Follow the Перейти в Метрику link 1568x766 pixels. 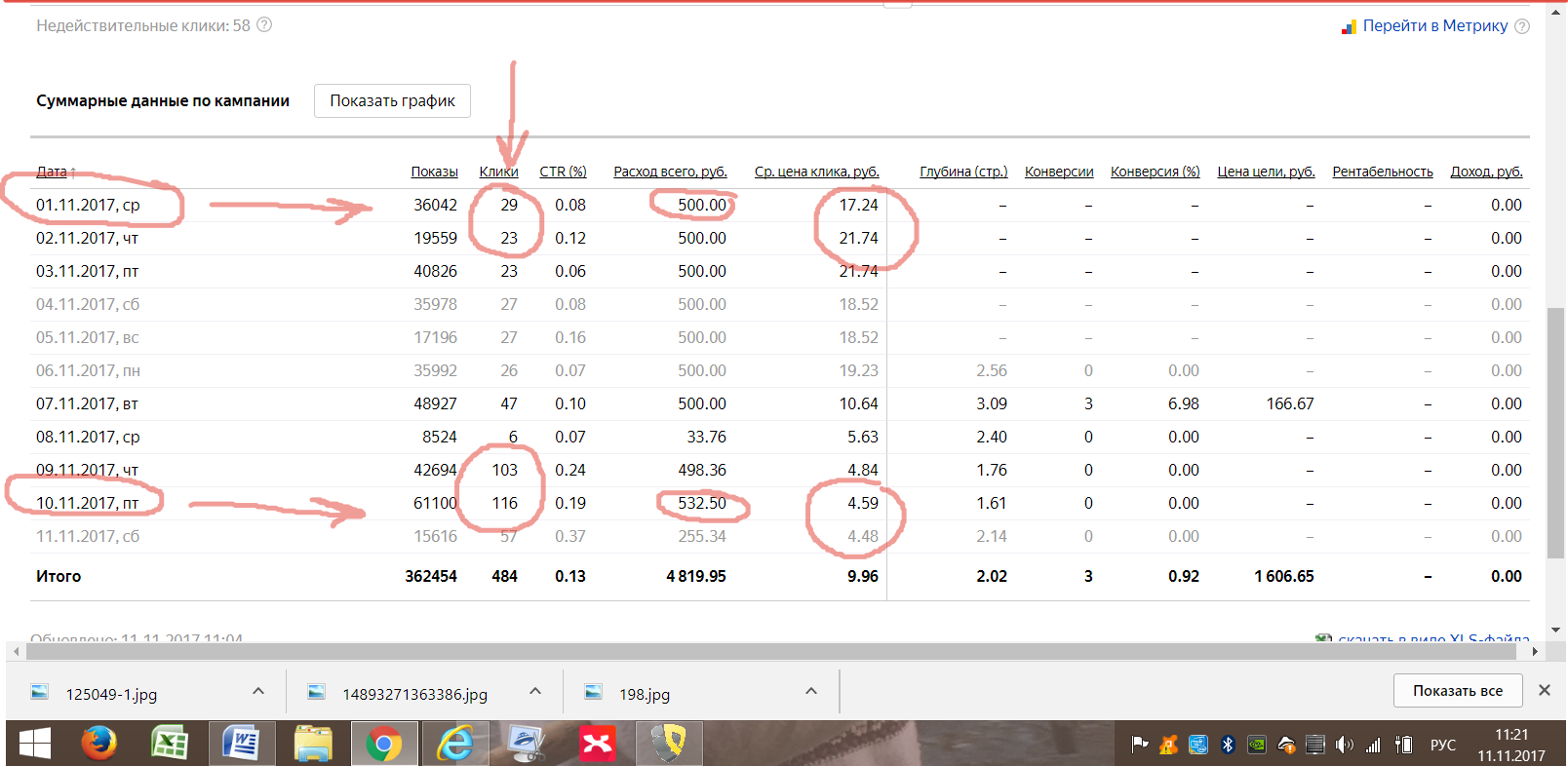click(1435, 25)
